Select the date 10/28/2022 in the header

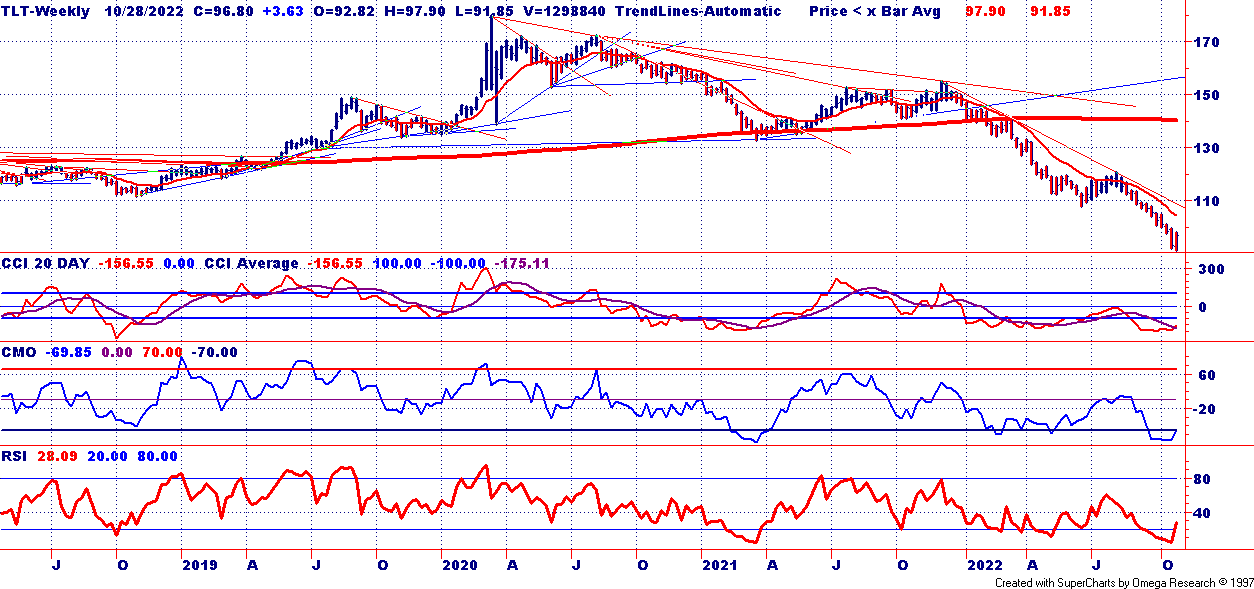coord(142,11)
